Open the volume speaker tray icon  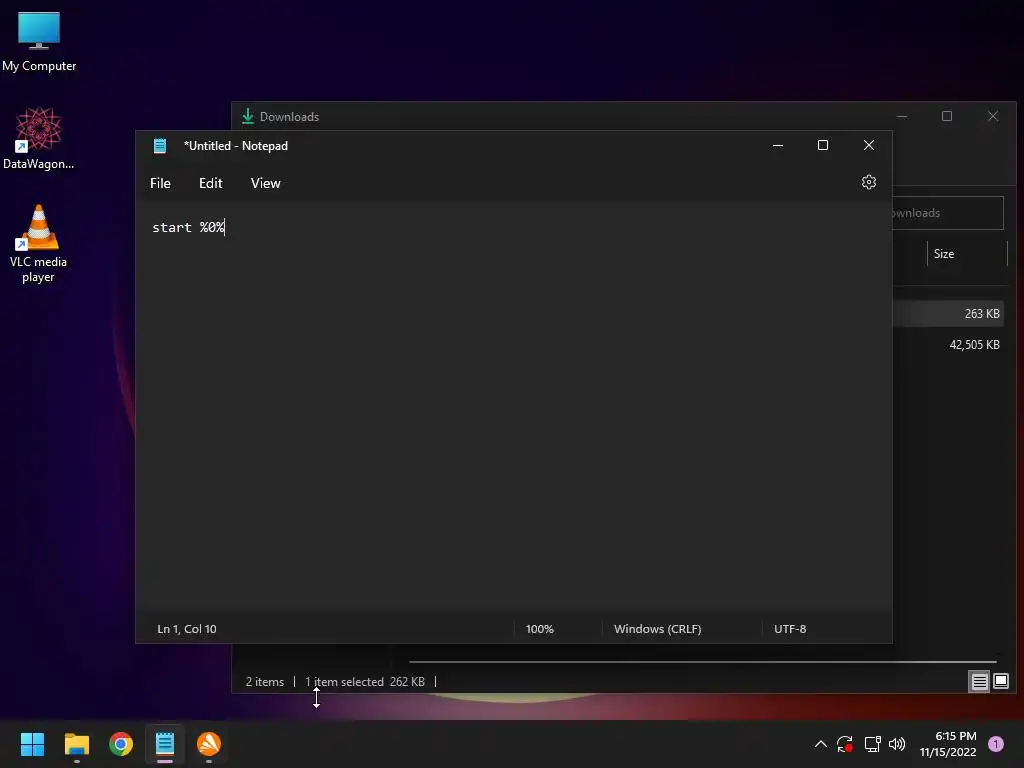897,744
